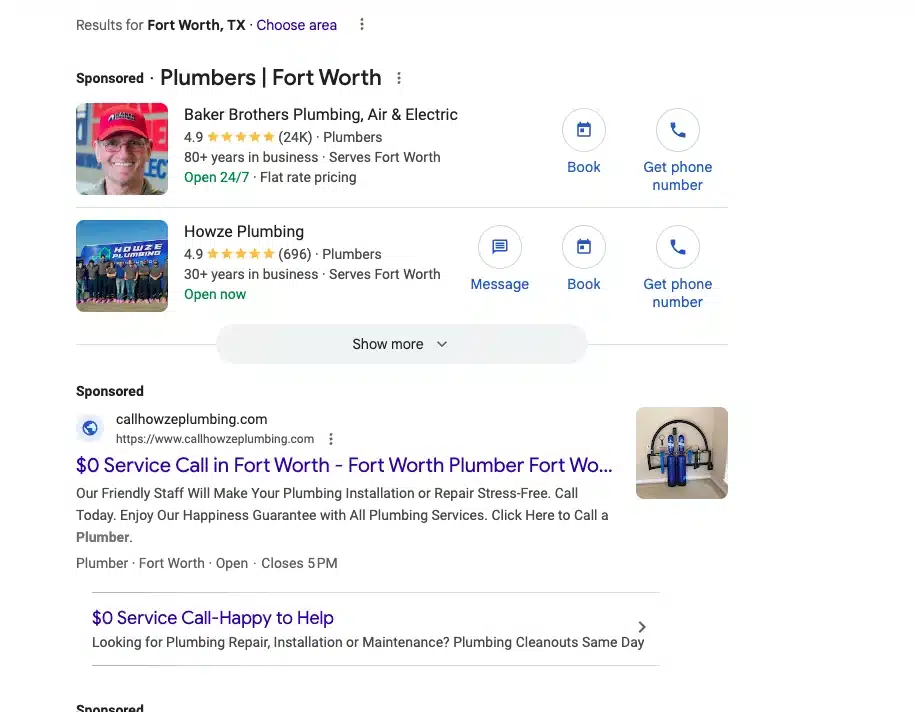Click the phone icon for Baker Brothers Plumbing

(x=677, y=130)
